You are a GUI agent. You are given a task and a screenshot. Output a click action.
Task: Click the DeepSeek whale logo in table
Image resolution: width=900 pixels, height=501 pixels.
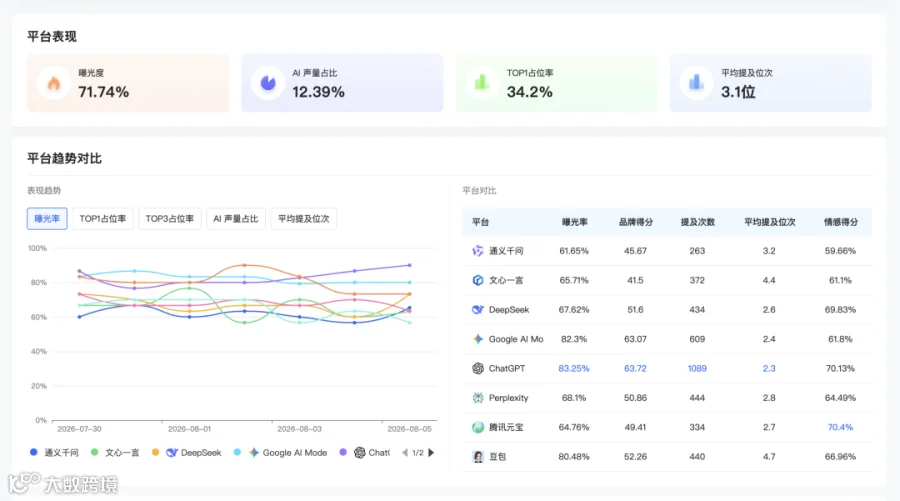pyautogui.click(x=478, y=309)
